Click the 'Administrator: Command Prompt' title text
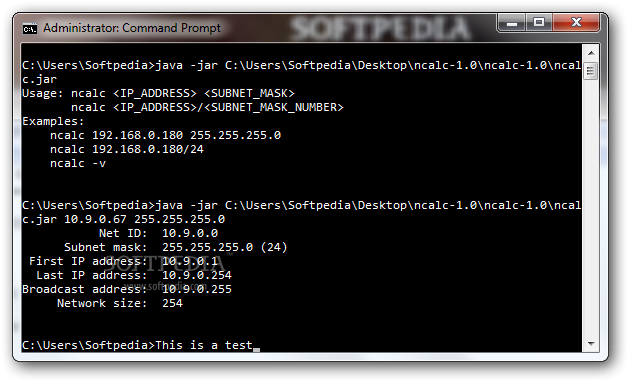The height and width of the screenshot is (382, 629). tap(132, 28)
